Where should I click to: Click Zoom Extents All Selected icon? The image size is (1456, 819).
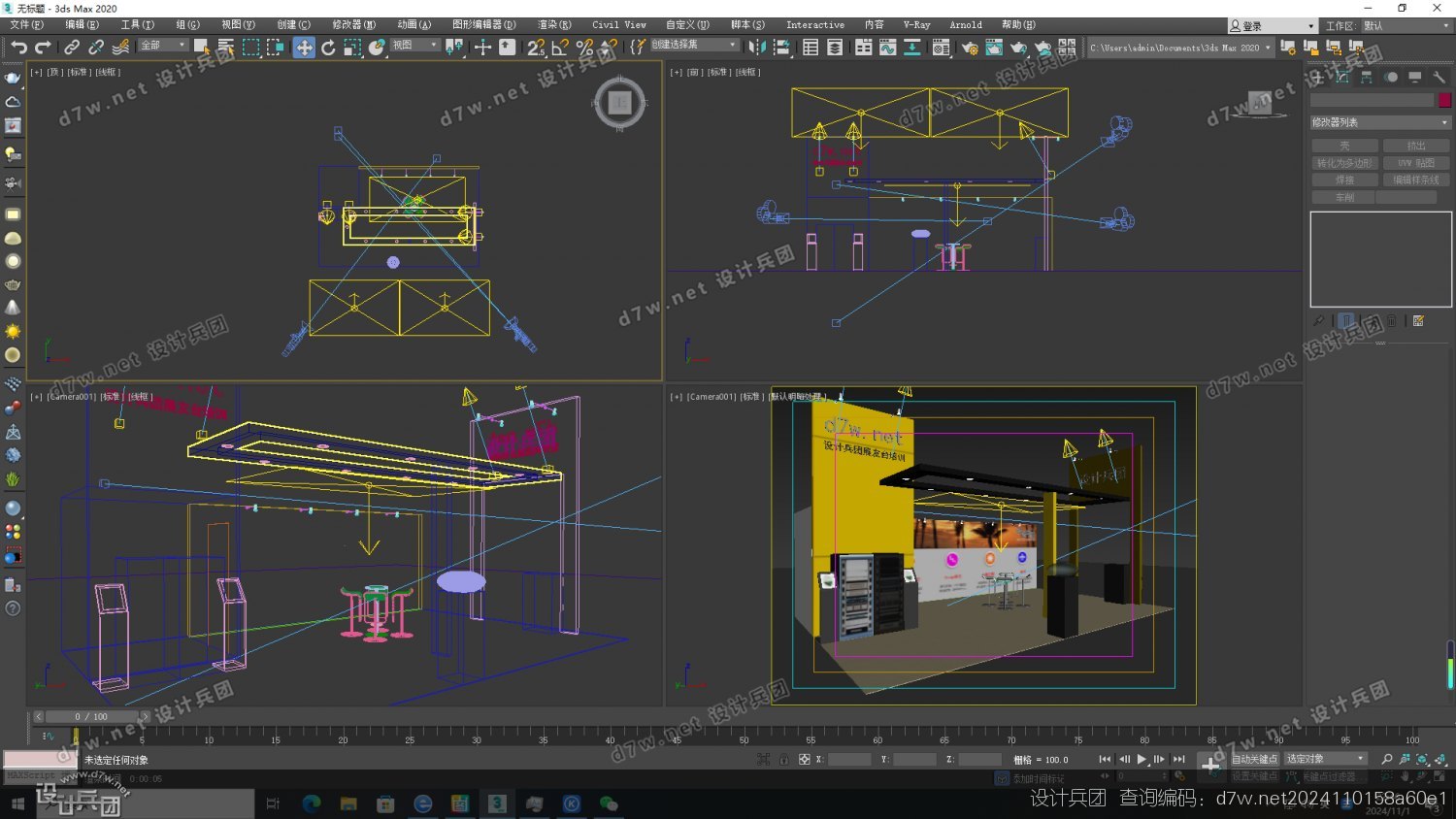tap(1440, 759)
